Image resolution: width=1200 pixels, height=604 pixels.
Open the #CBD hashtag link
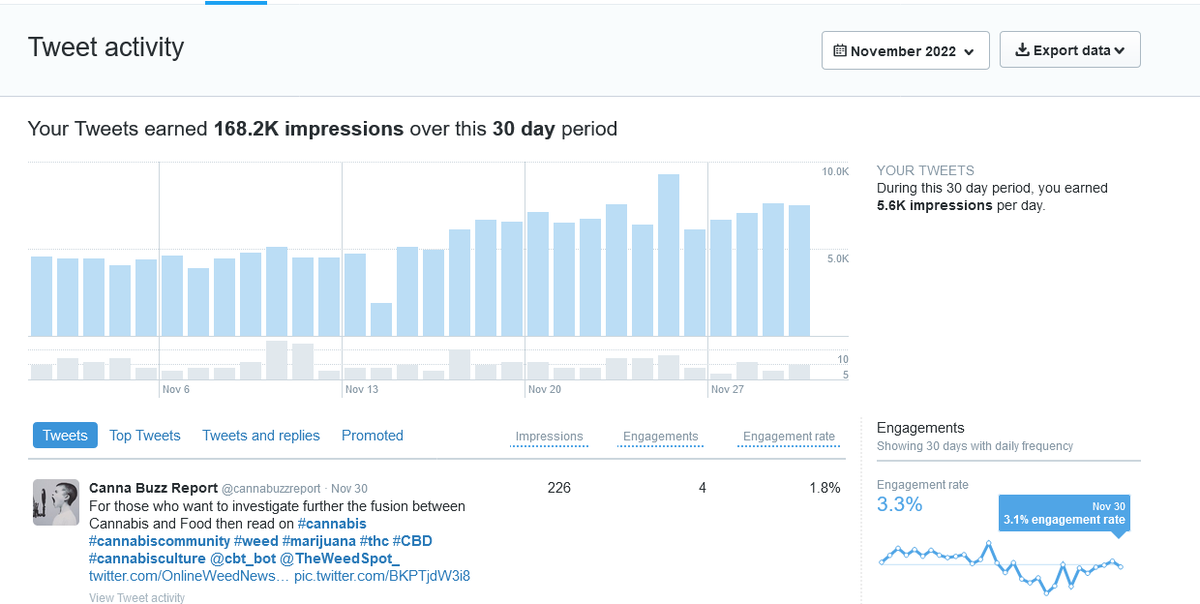pos(412,541)
